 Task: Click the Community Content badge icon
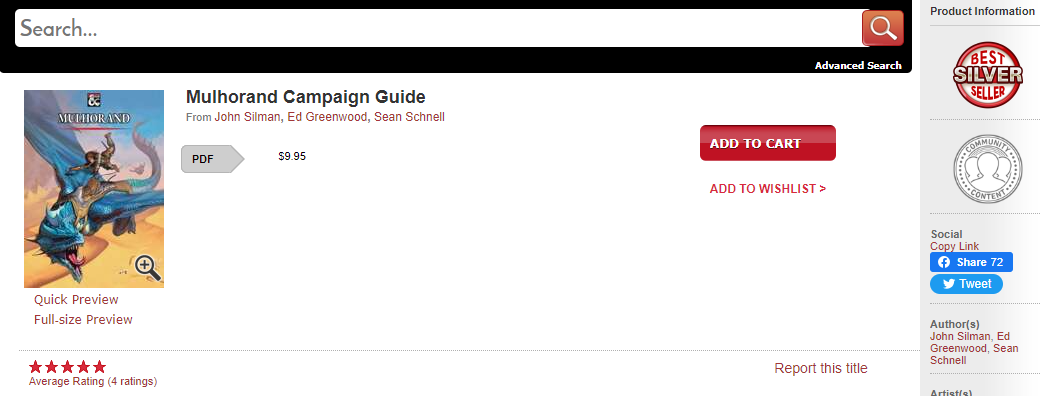987,169
